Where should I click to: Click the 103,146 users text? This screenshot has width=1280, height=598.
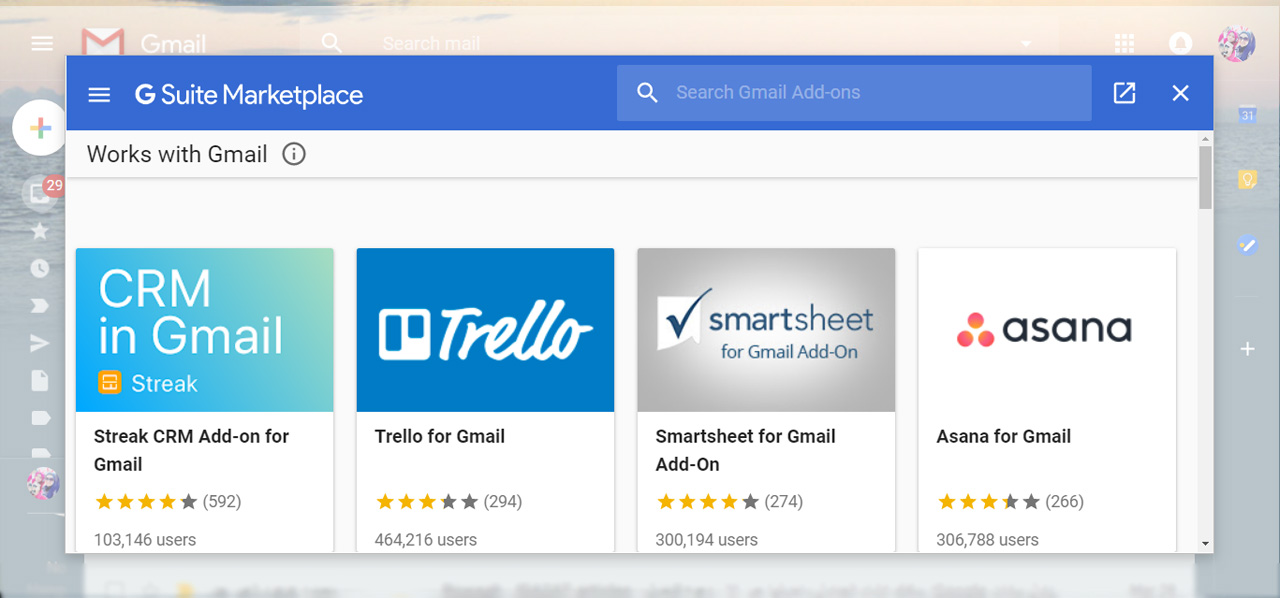[145, 539]
